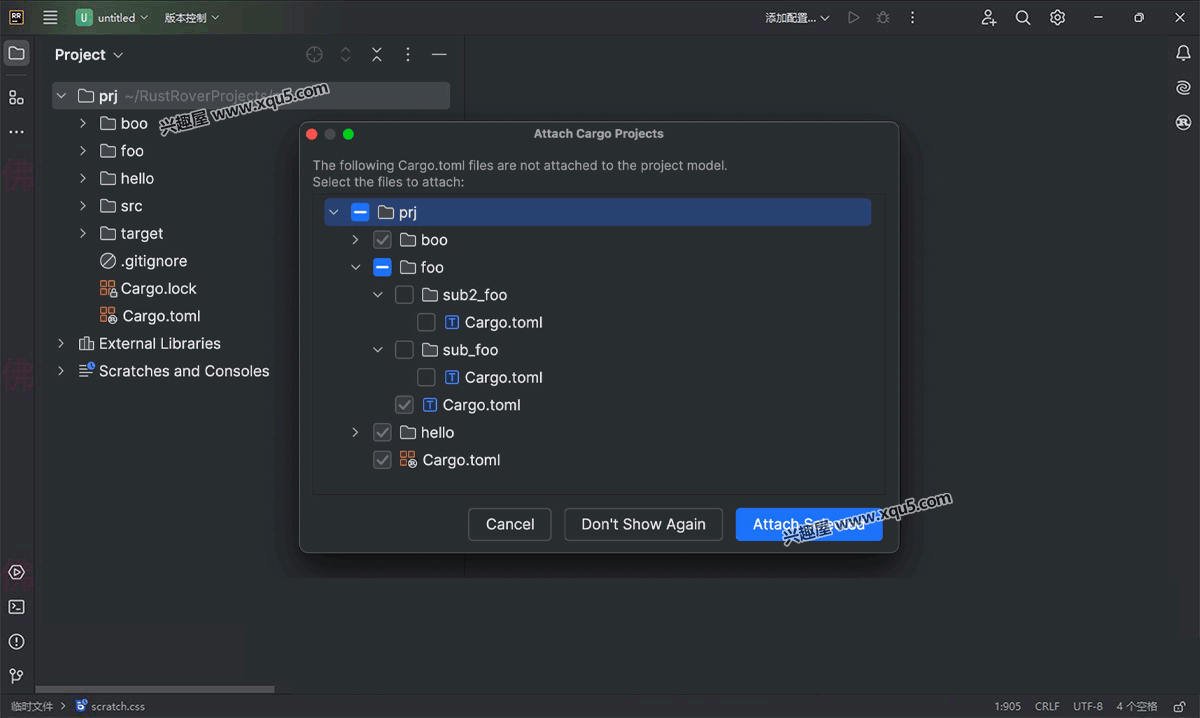1200x718 pixels.
Task: Collapse sub2_foo folder in dialog
Action: point(377,295)
